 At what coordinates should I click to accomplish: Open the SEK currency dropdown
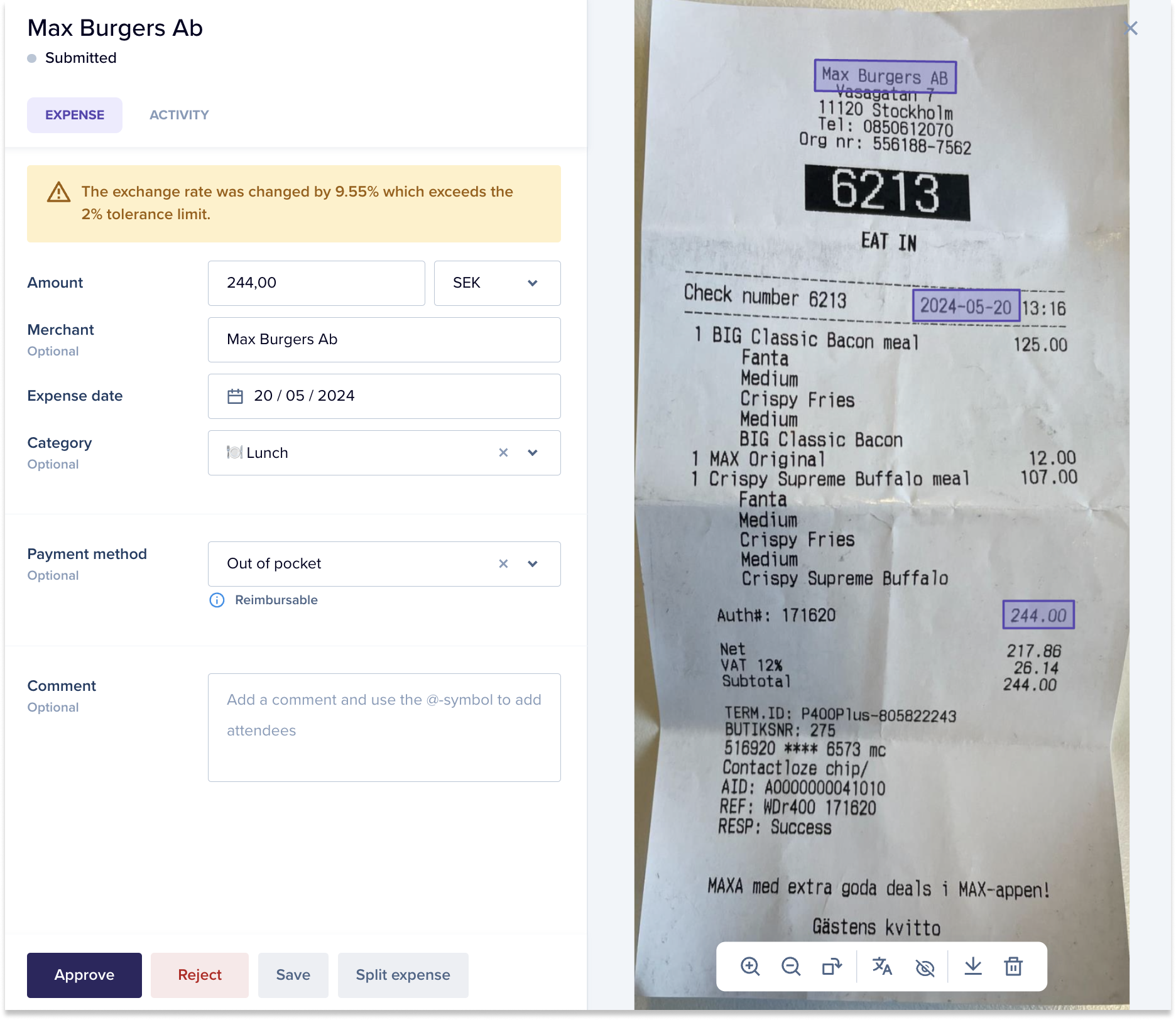click(497, 283)
